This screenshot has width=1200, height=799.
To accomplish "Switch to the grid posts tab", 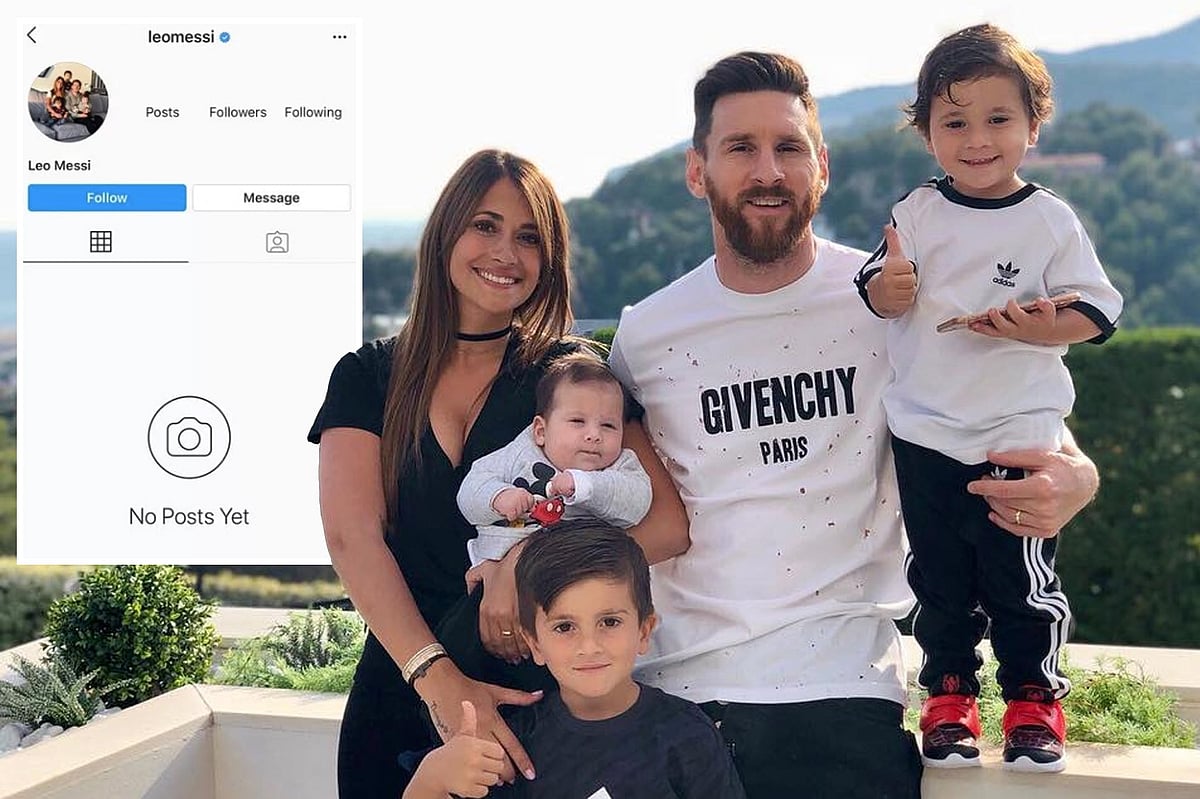I will coord(101,241).
